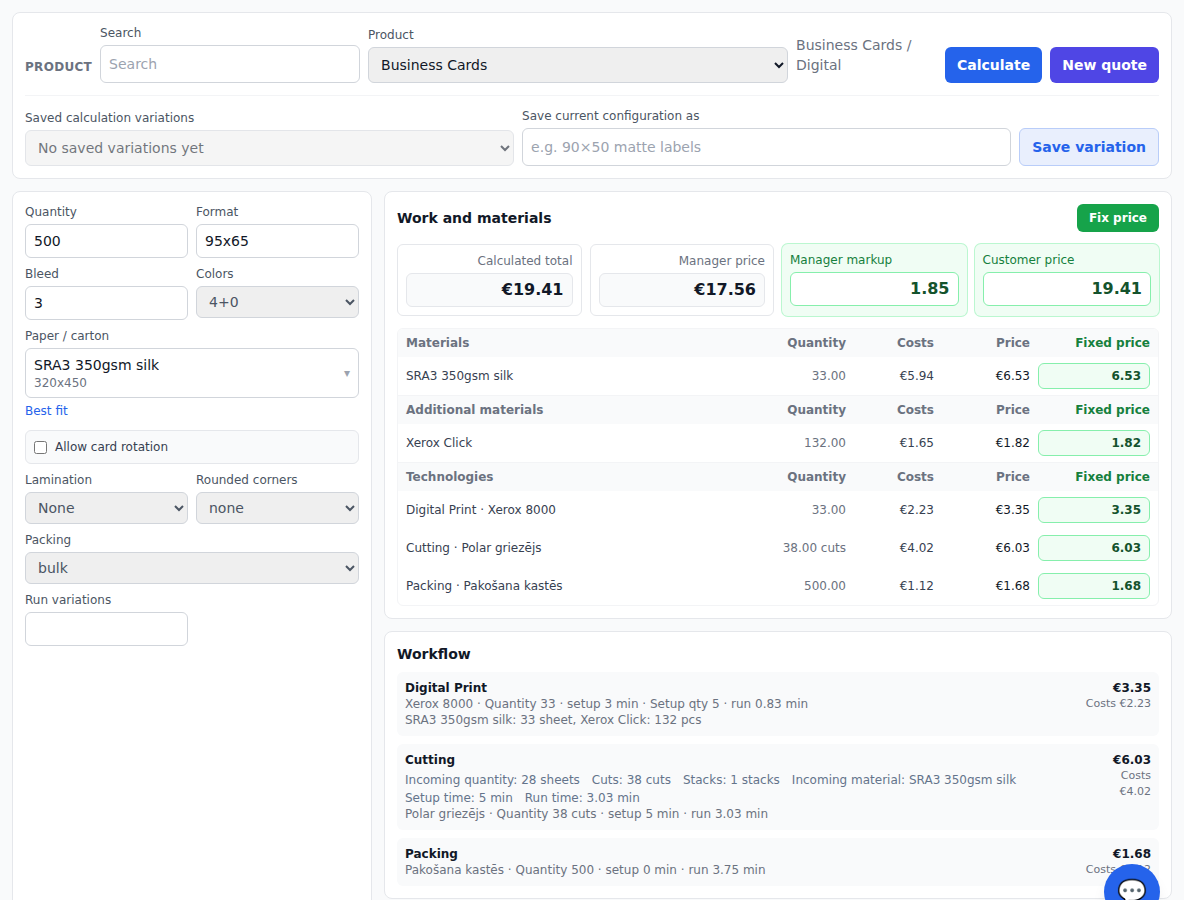Edit fixed price for Xerox Click
The image size is (1184, 900).
(1093, 442)
